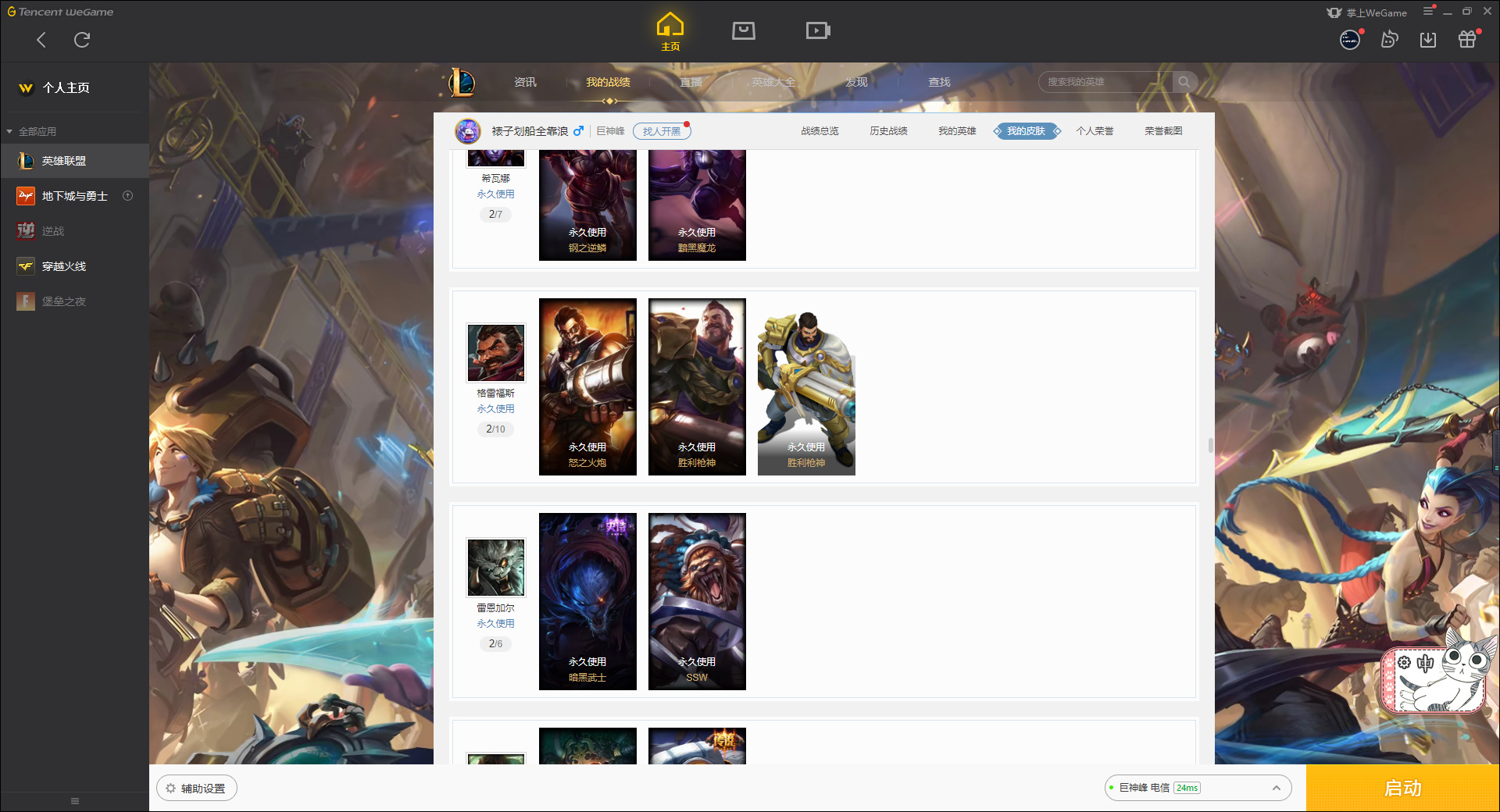Image resolution: width=1500 pixels, height=812 pixels.
Task: Switch to 我的英雄 sub-tab
Action: tap(957, 131)
